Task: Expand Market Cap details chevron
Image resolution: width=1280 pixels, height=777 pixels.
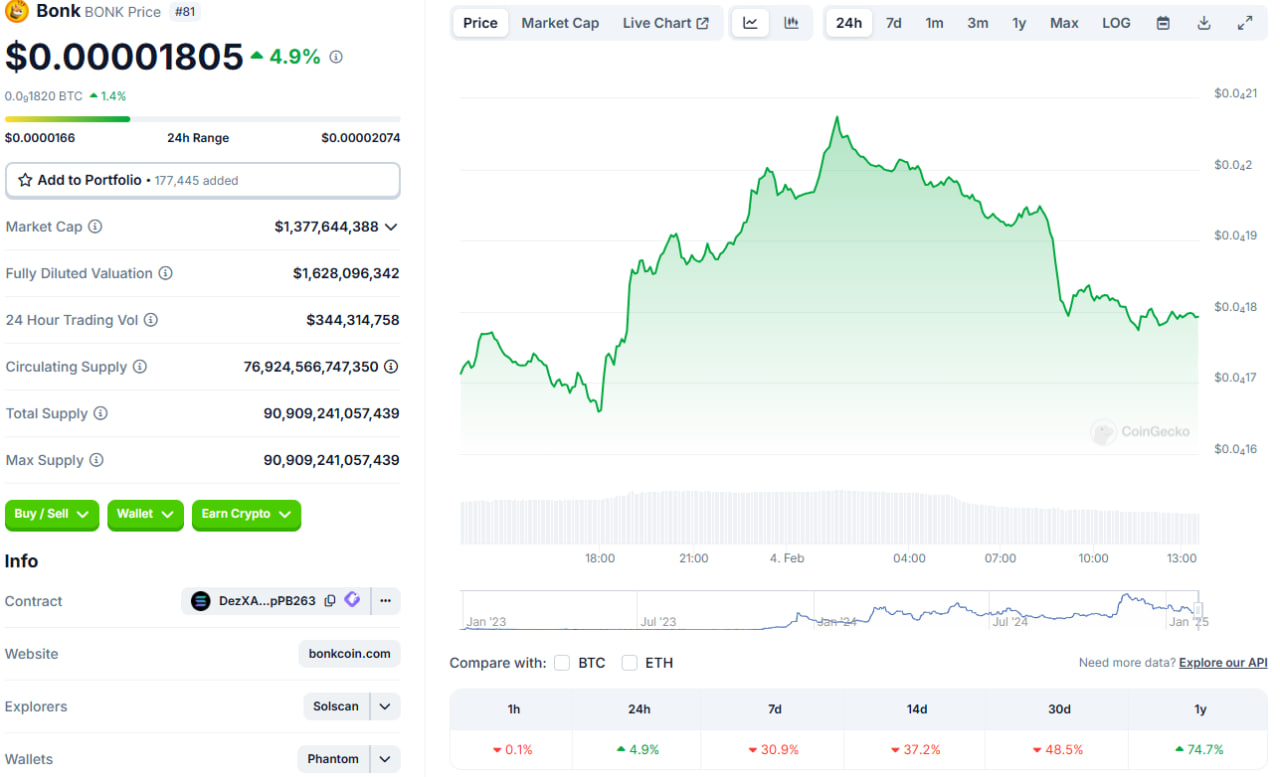Action: point(391,227)
